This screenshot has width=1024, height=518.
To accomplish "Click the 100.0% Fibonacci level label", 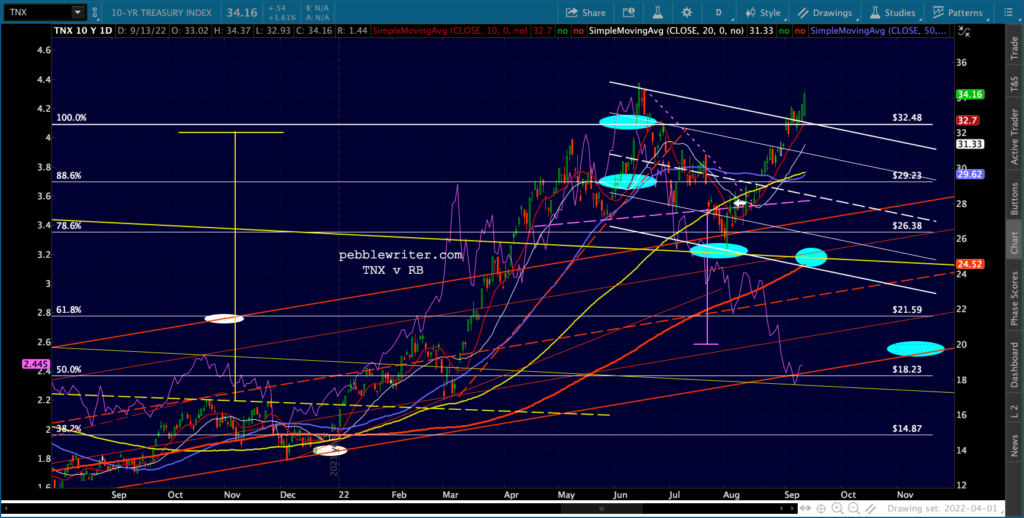I will 71,118.
